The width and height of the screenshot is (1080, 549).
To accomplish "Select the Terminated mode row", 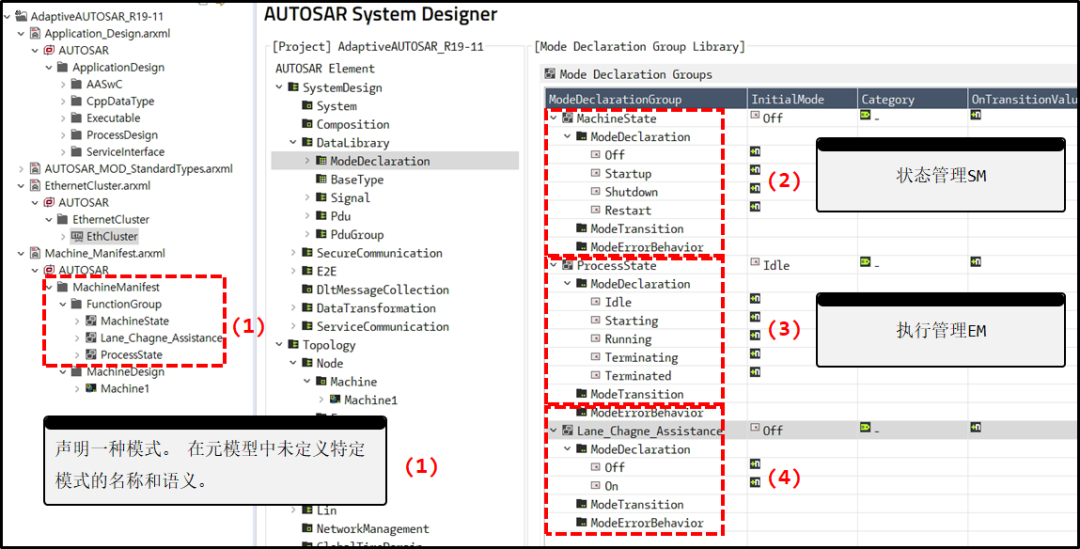I will point(638,375).
